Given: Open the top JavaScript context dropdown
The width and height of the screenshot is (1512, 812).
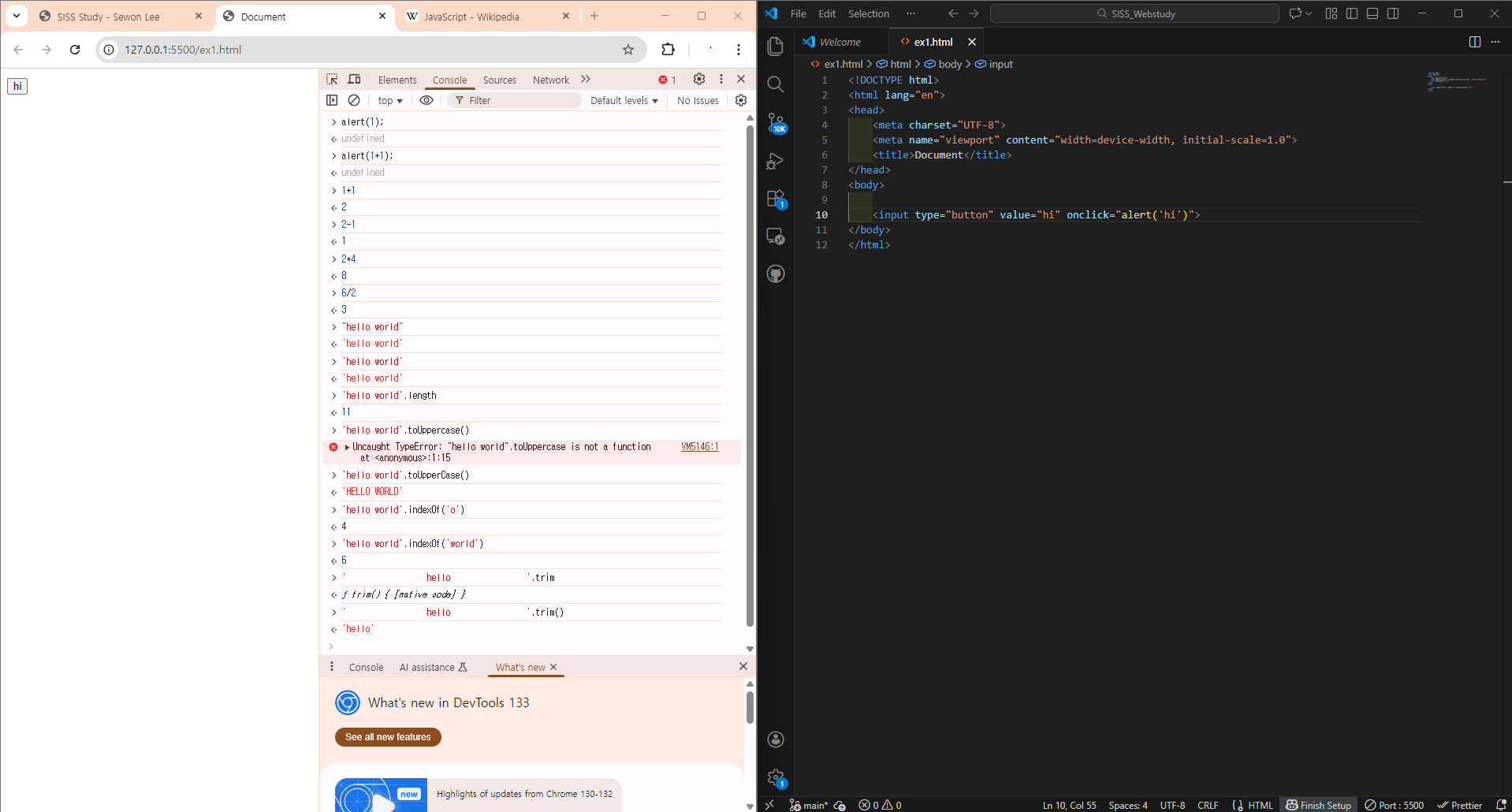Looking at the screenshot, I should 389,101.
